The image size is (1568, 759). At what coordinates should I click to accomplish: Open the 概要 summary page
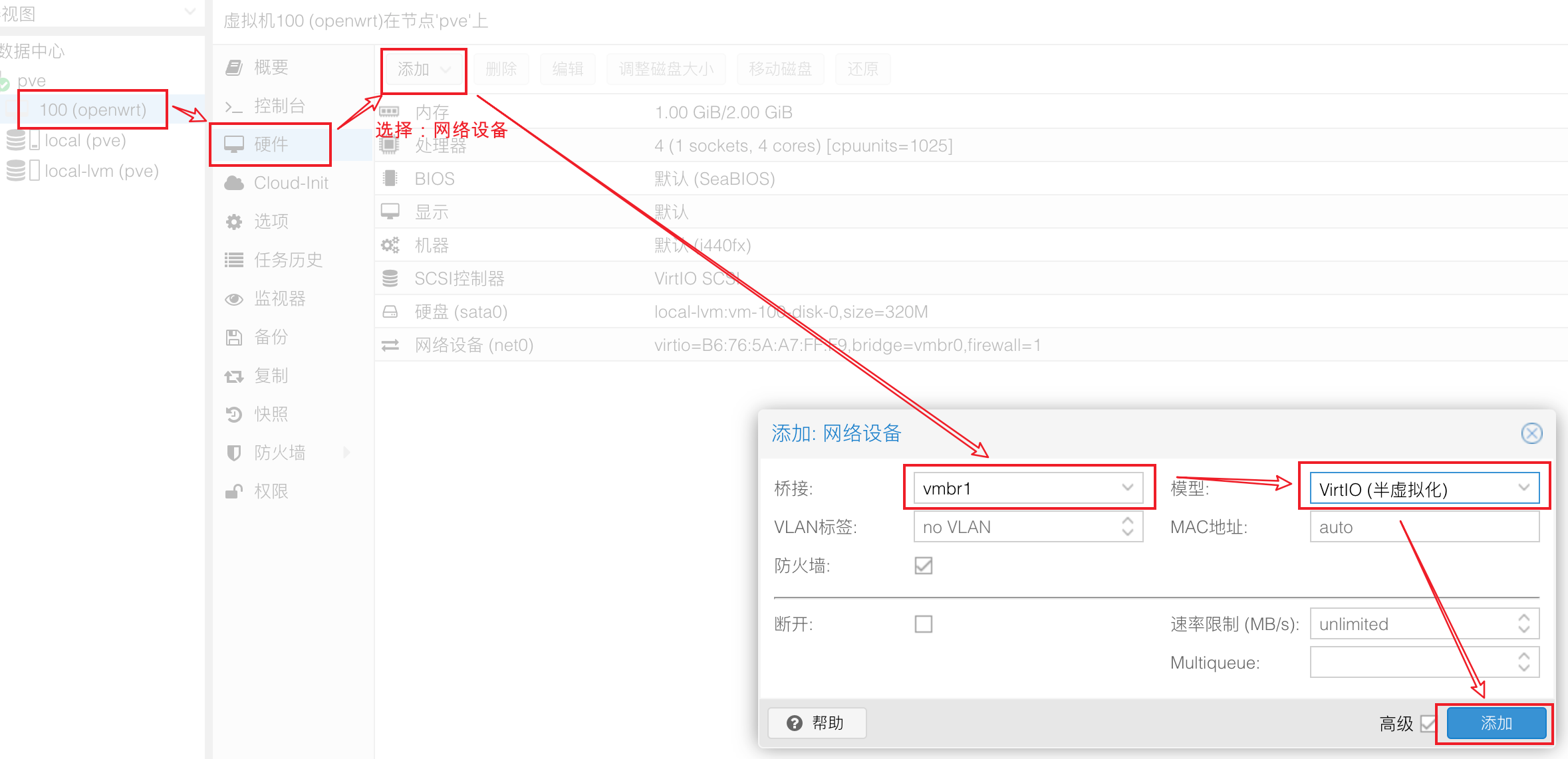pos(270,67)
